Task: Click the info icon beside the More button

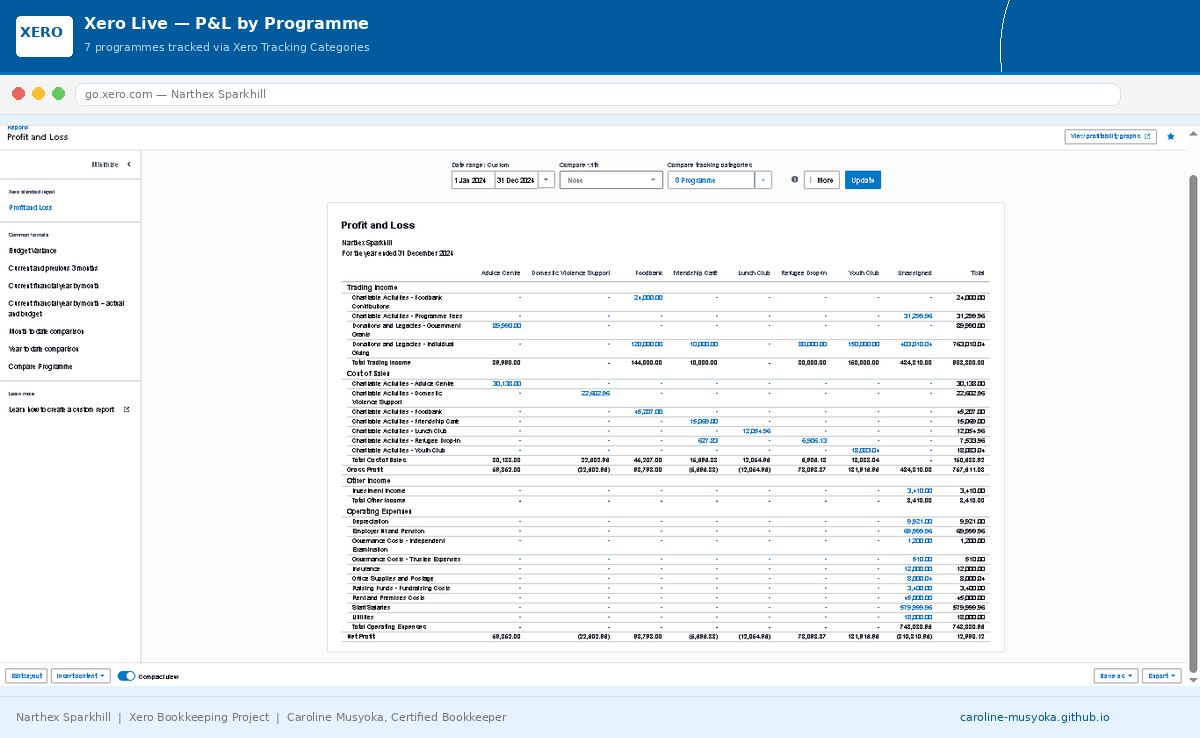Action: click(x=795, y=180)
